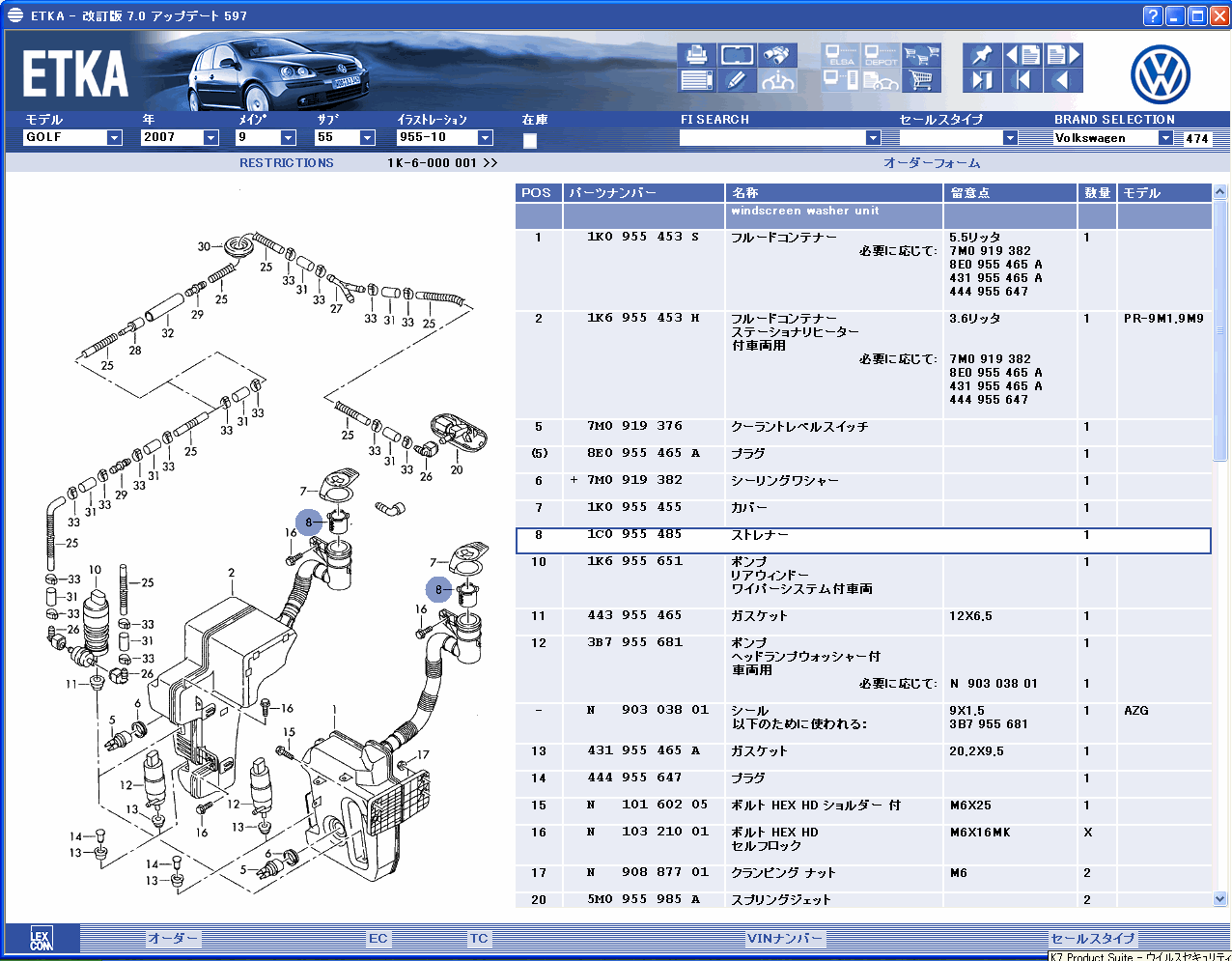Select part number 1K0 955 453 S
The height and width of the screenshot is (961, 1232).
click(x=643, y=237)
